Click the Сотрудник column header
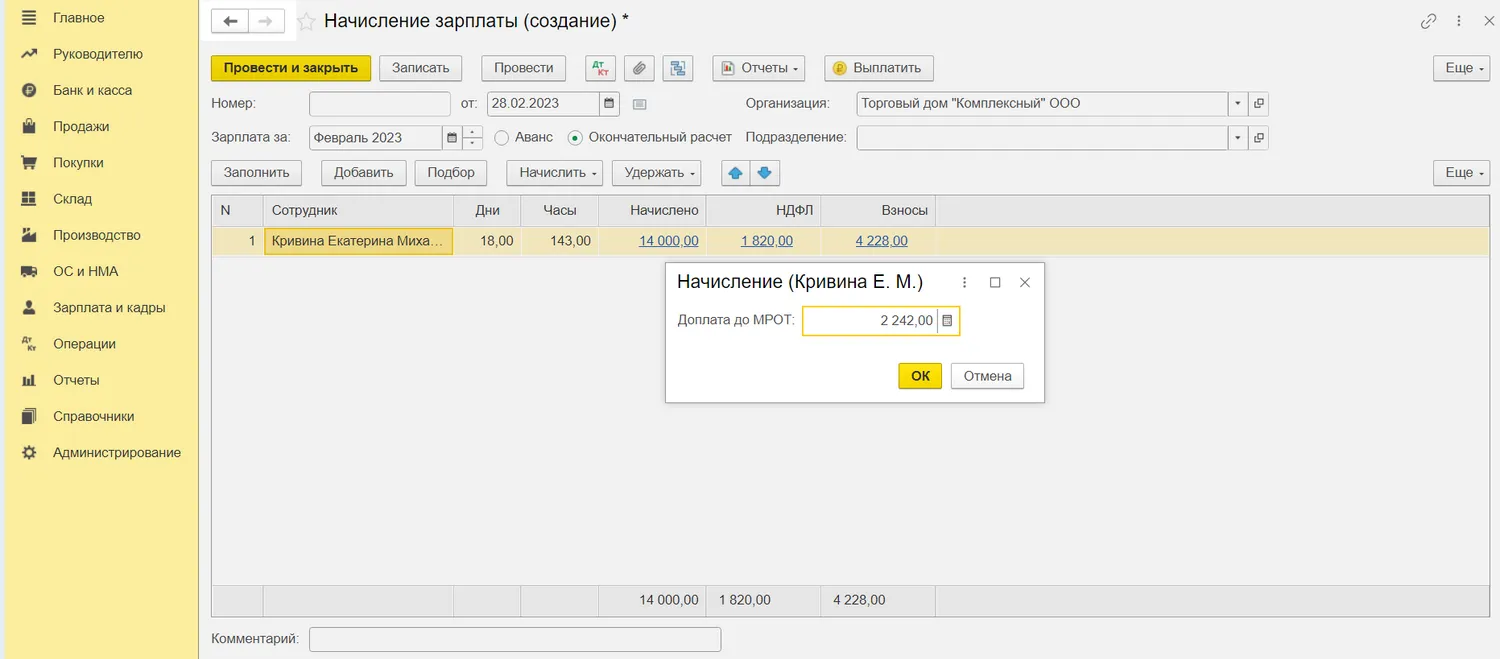Screen dimensions: 1500x659 point(358,210)
